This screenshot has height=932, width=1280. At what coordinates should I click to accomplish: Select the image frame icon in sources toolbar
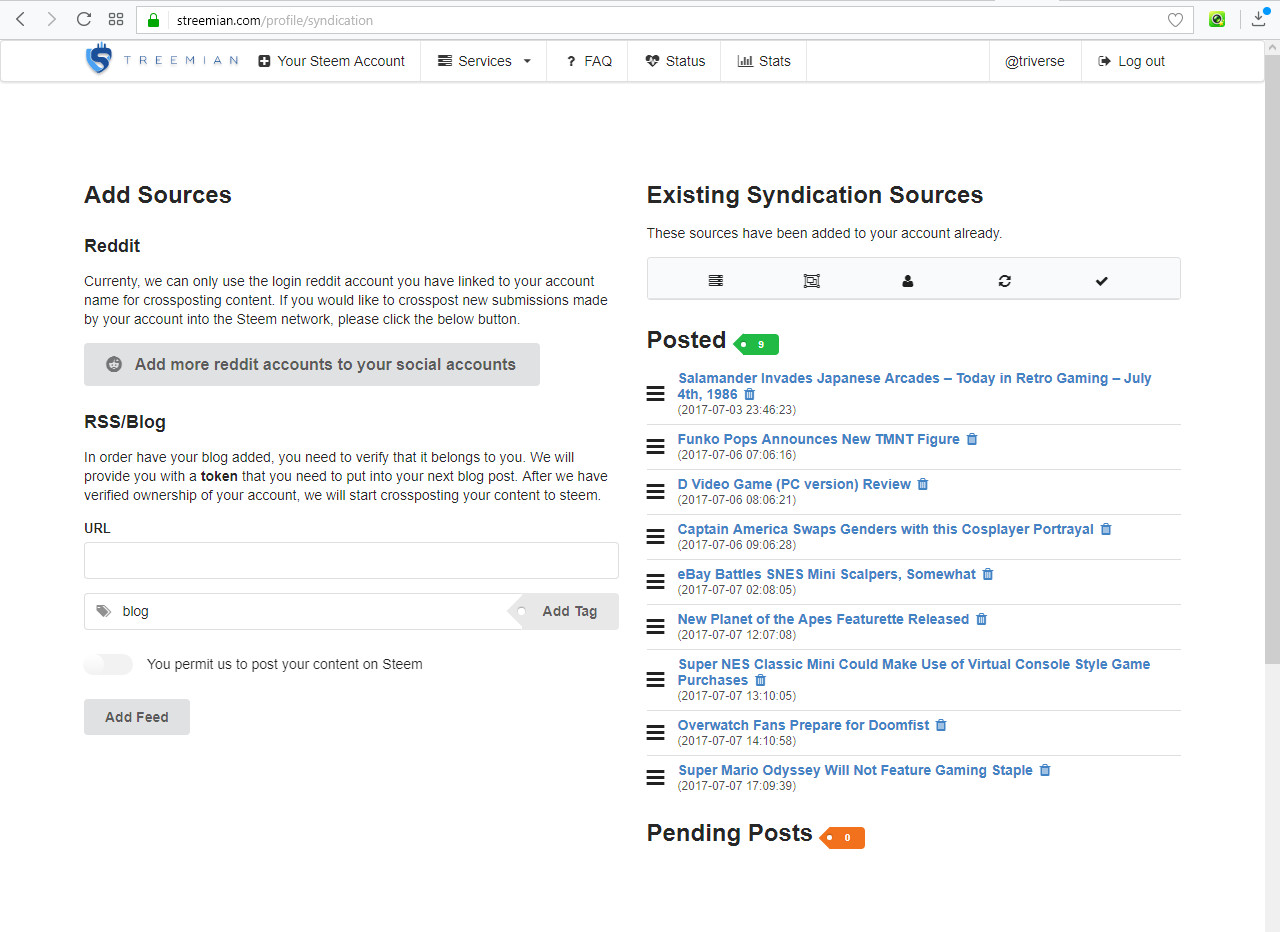[812, 281]
